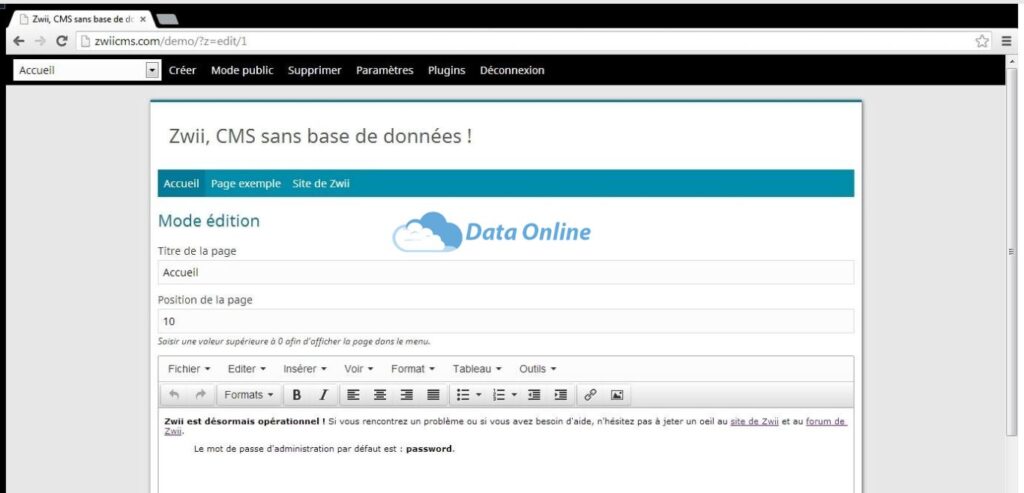Open the Chrome hamburger menu
Viewport: 1024px width, 493px height.
(x=1006, y=41)
